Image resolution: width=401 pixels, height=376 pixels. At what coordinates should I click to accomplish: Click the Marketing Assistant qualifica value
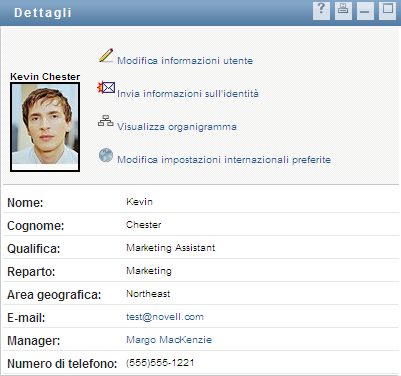(x=171, y=248)
